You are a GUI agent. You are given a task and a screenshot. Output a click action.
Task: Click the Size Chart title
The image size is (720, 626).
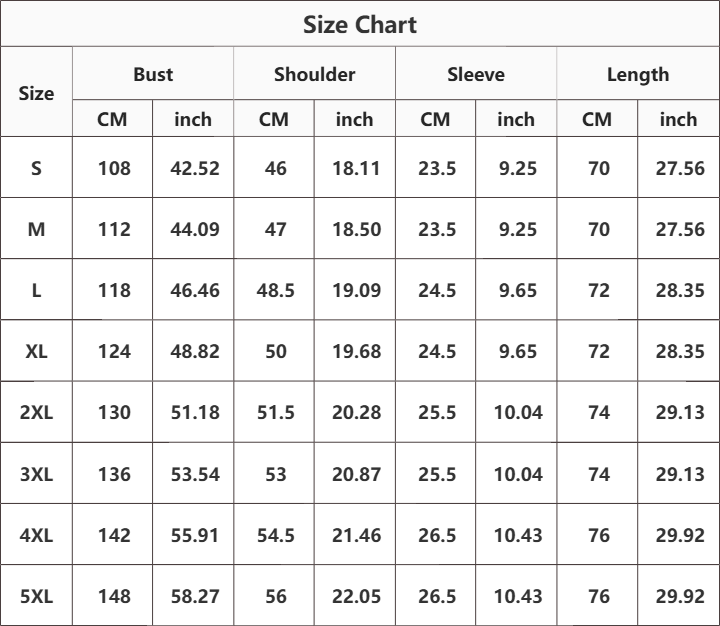(360, 24)
